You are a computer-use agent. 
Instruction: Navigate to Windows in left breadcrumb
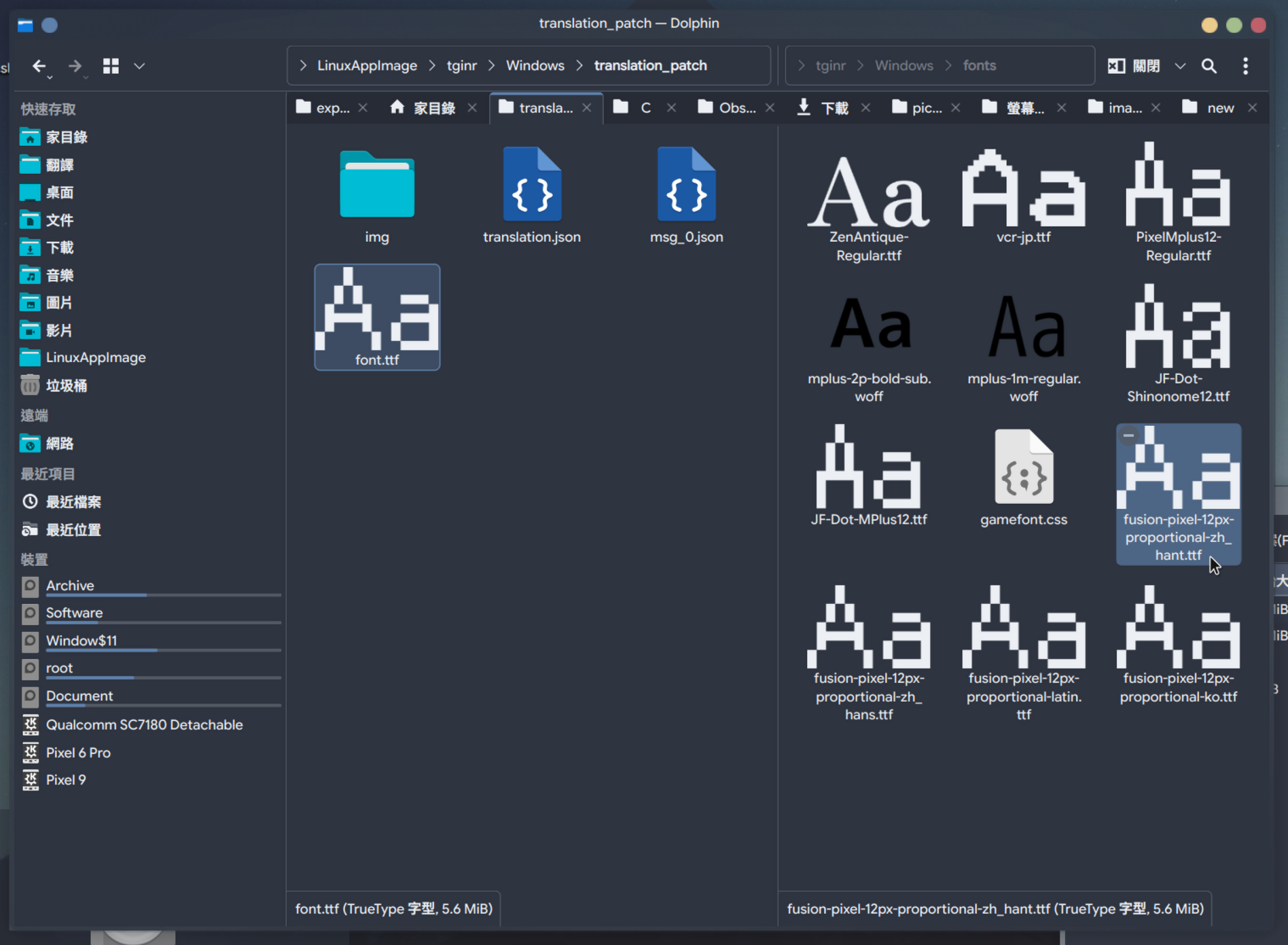[x=535, y=65]
